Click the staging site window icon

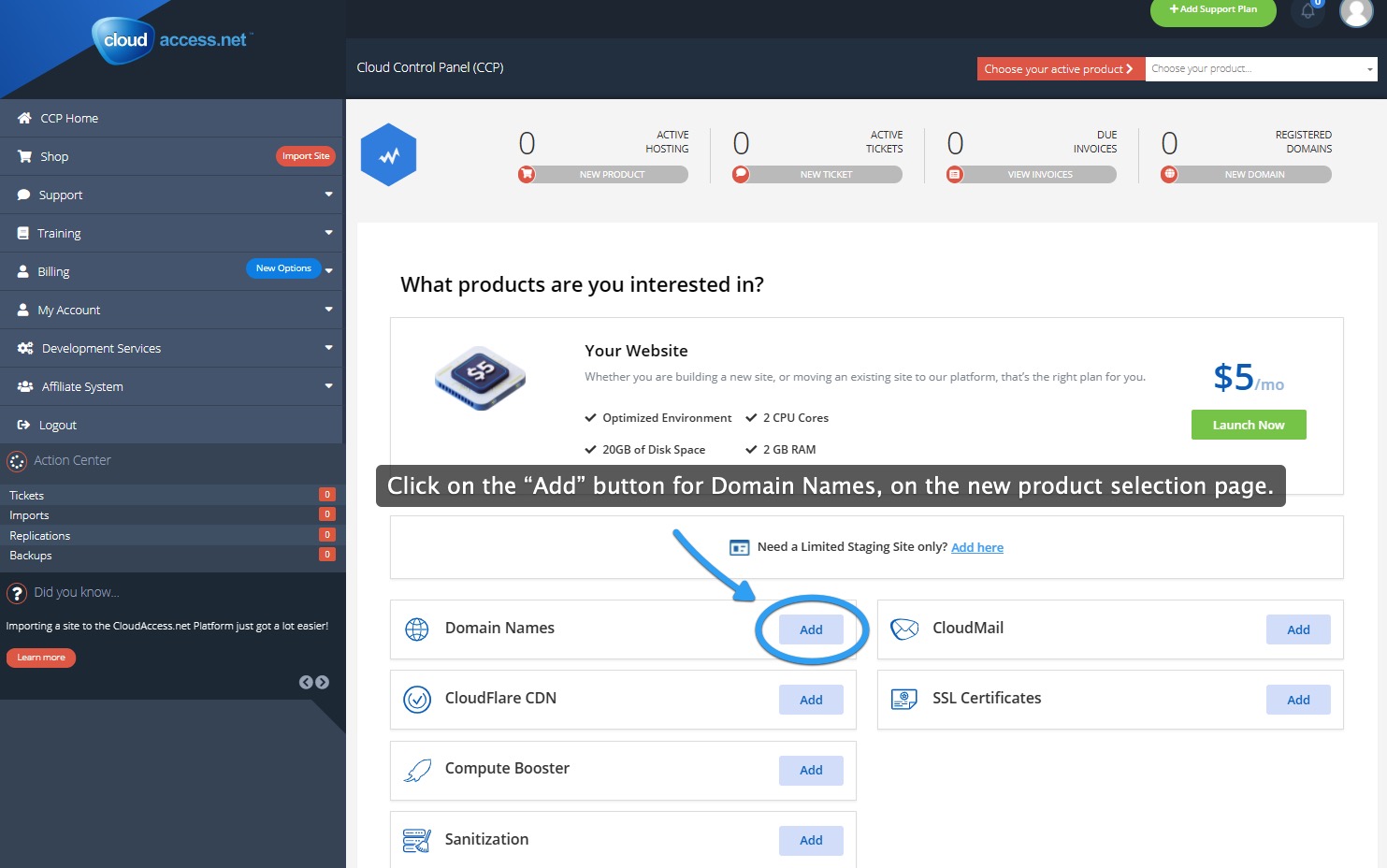740,547
